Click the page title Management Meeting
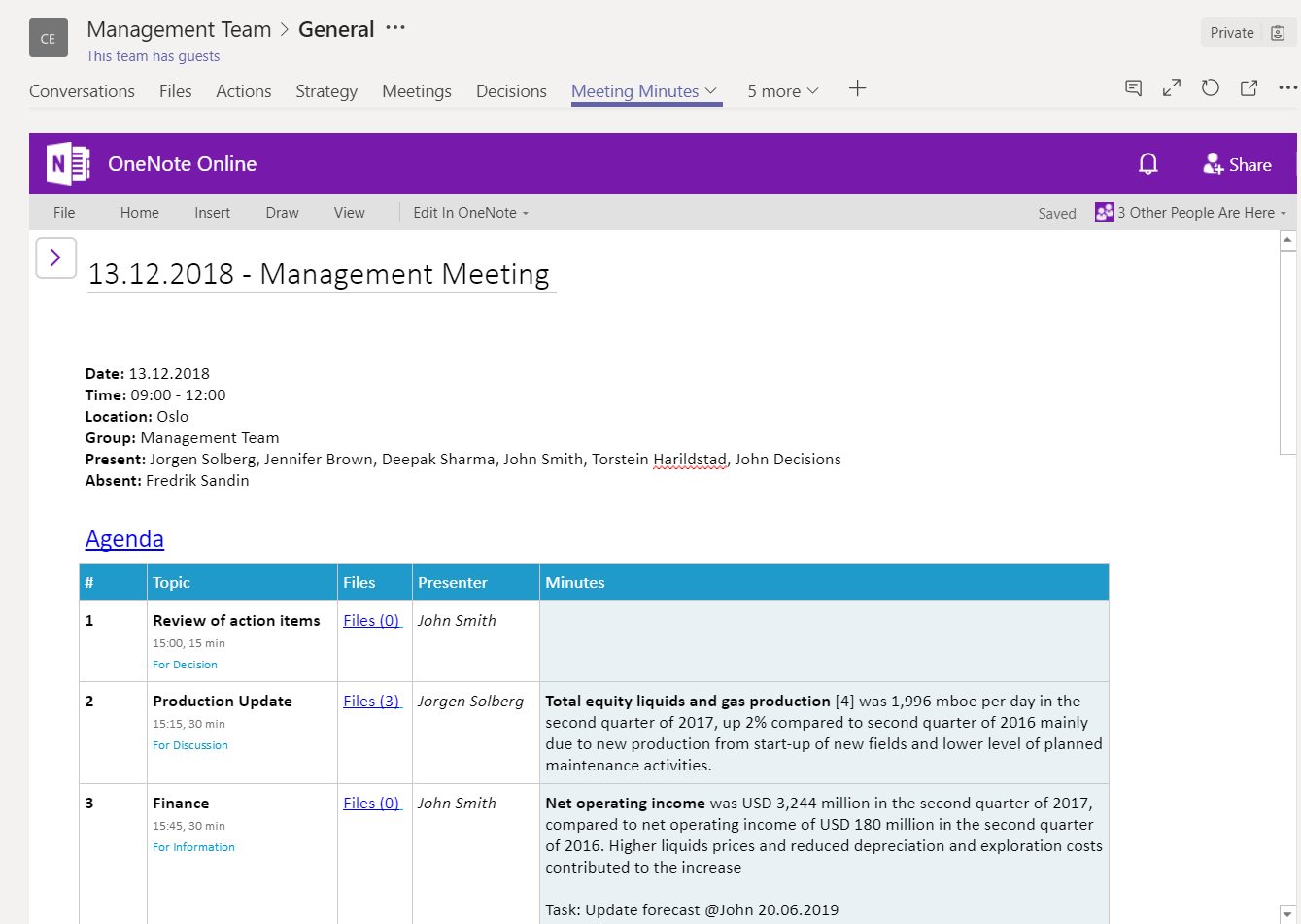The width and height of the screenshot is (1301, 924). (320, 274)
